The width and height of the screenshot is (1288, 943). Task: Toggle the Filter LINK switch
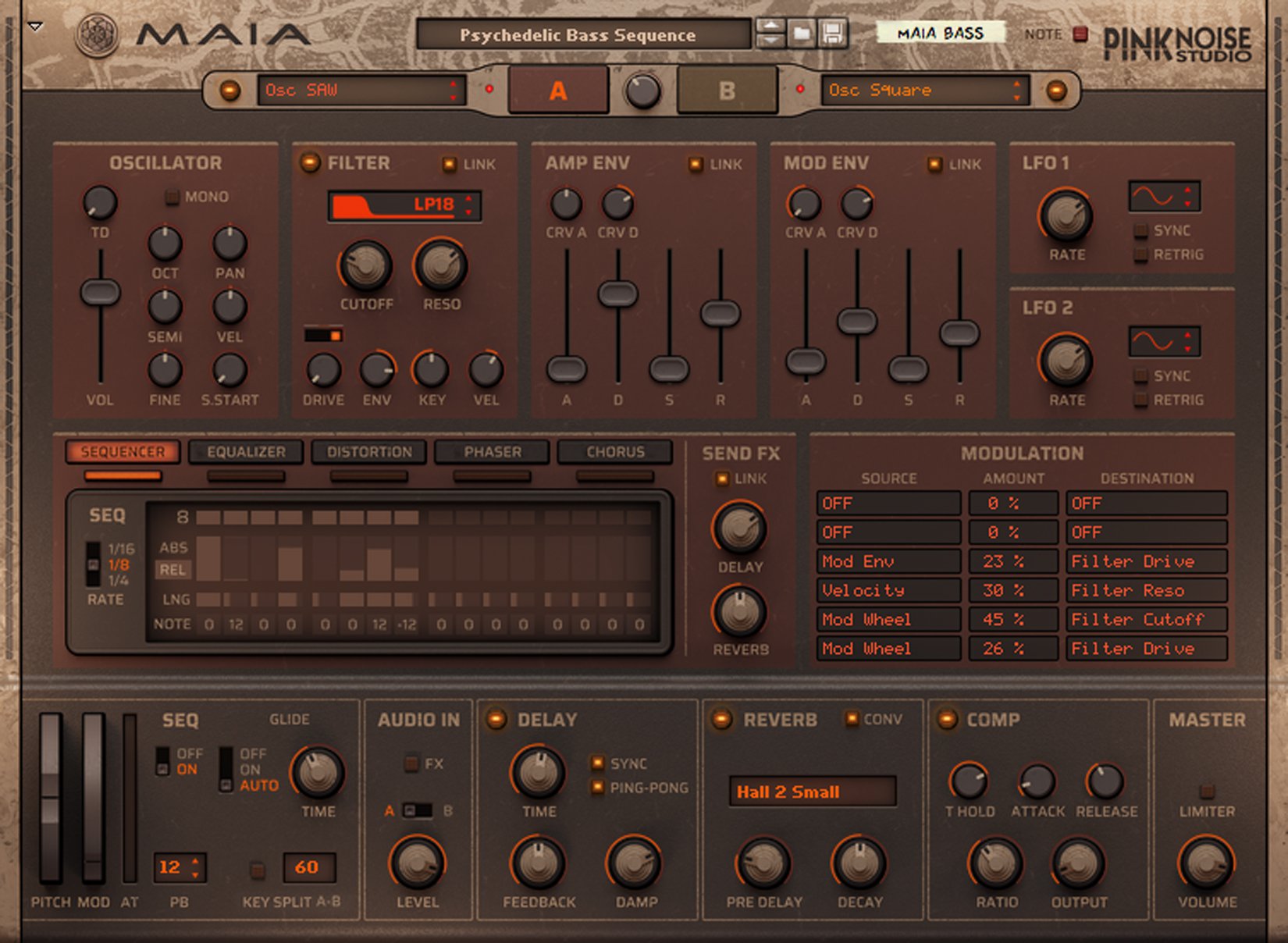click(x=449, y=164)
